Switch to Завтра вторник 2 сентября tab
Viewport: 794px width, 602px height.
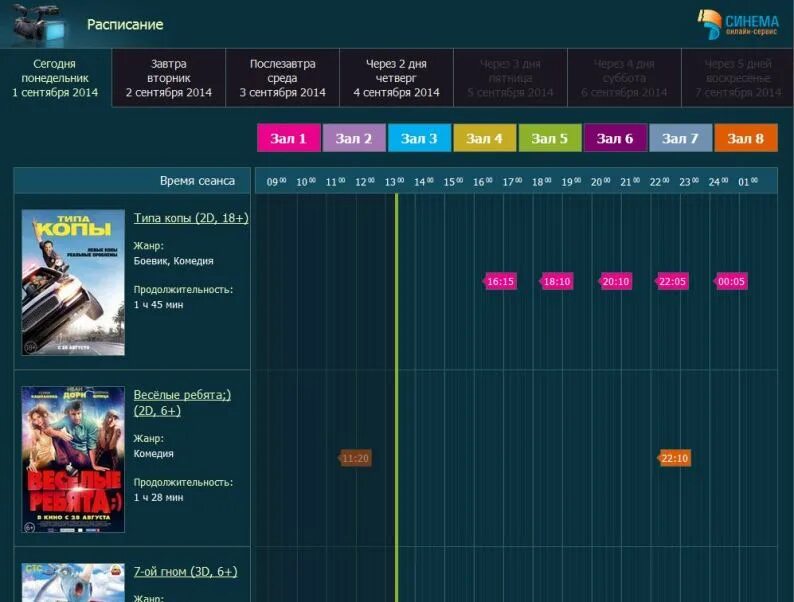pyautogui.click(x=169, y=78)
